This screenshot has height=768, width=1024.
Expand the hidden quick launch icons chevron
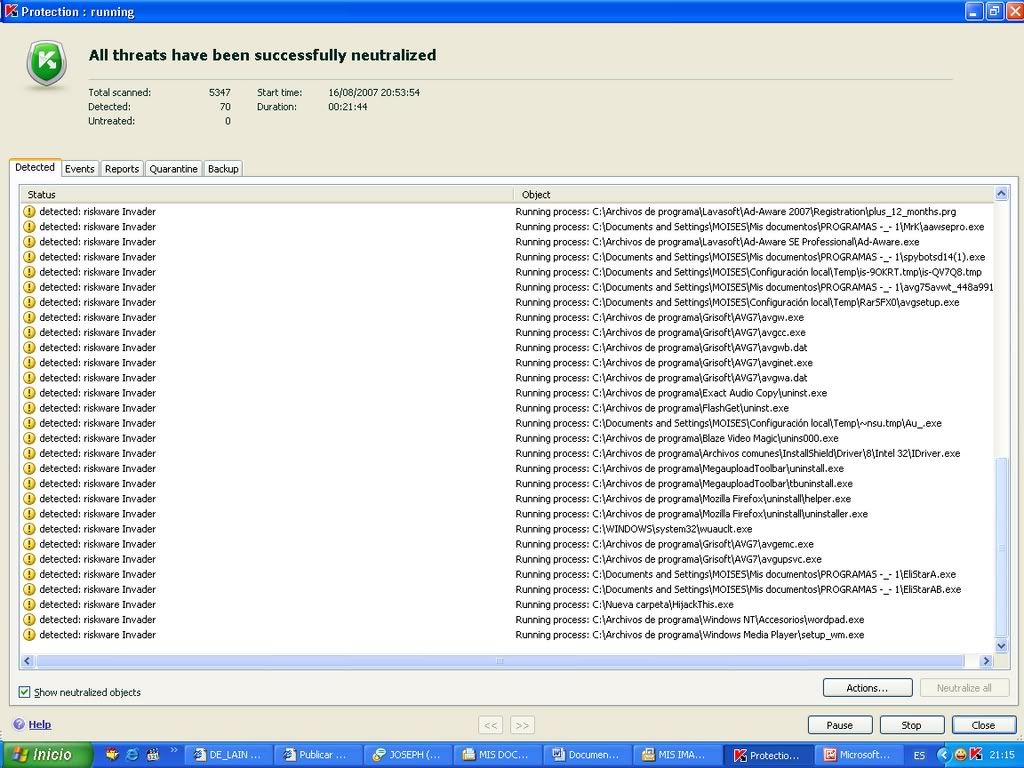[174, 750]
